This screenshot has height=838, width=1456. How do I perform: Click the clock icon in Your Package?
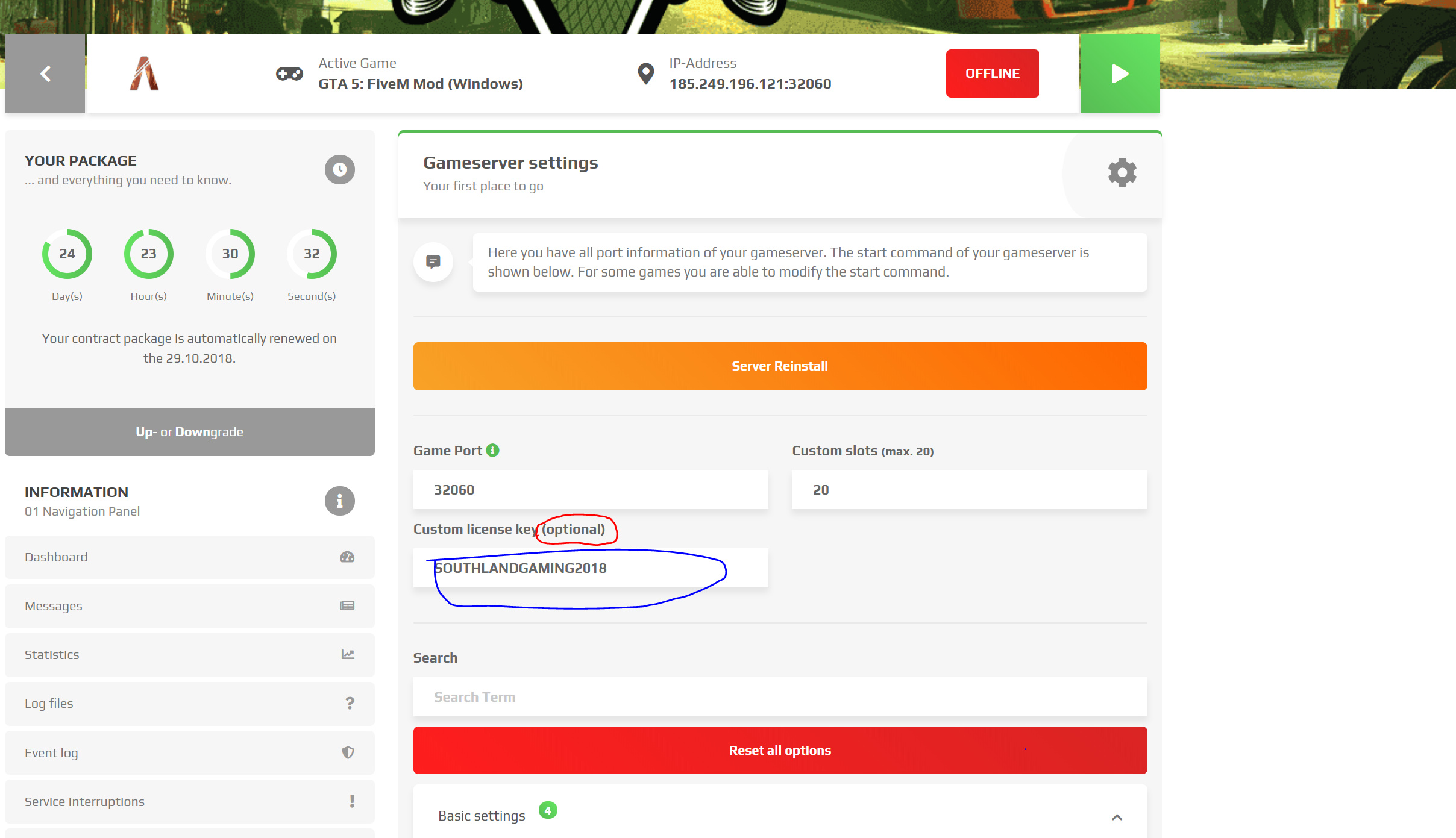point(340,169)
